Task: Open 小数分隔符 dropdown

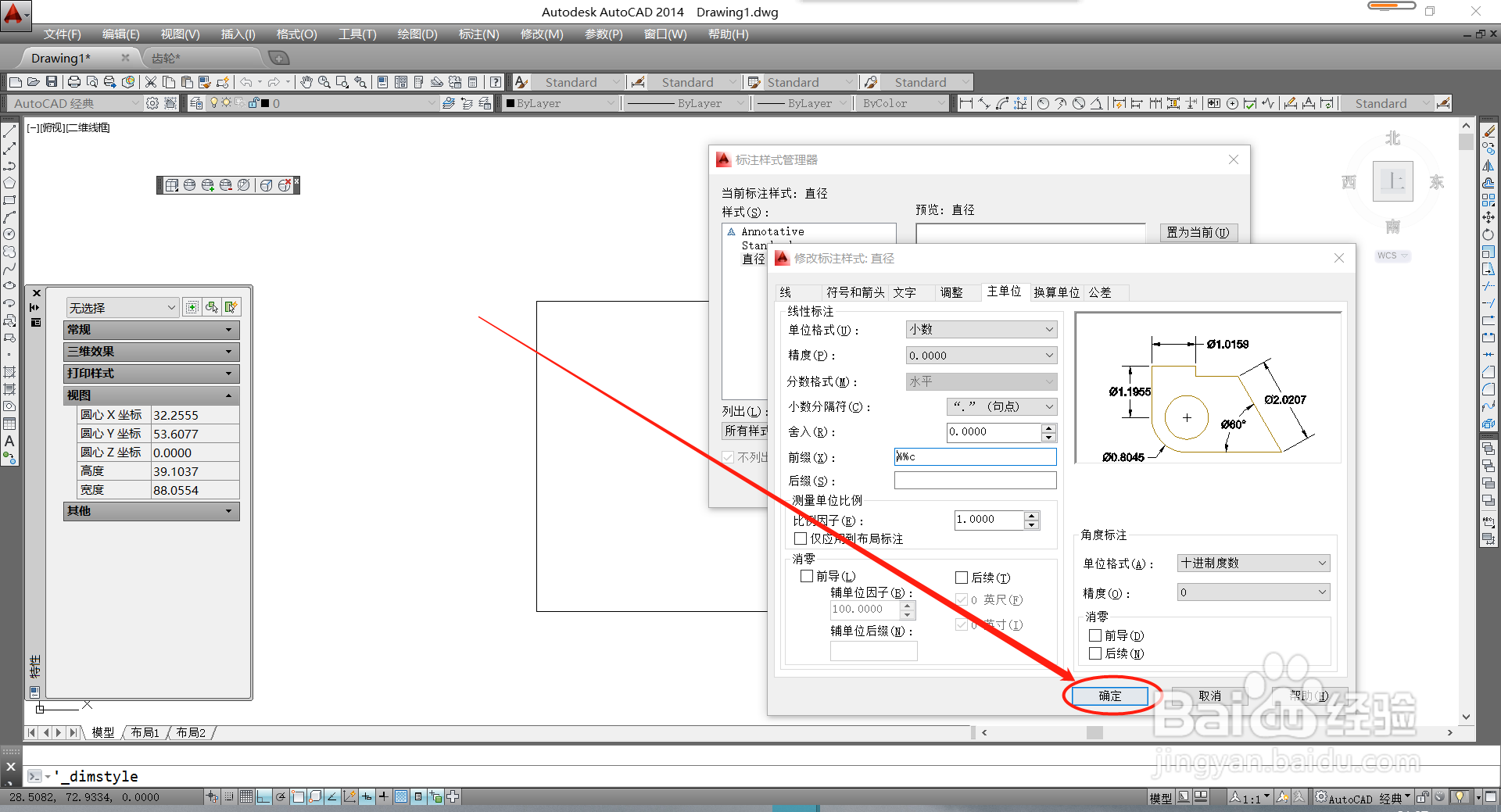Action: (x=1001, y=406)
